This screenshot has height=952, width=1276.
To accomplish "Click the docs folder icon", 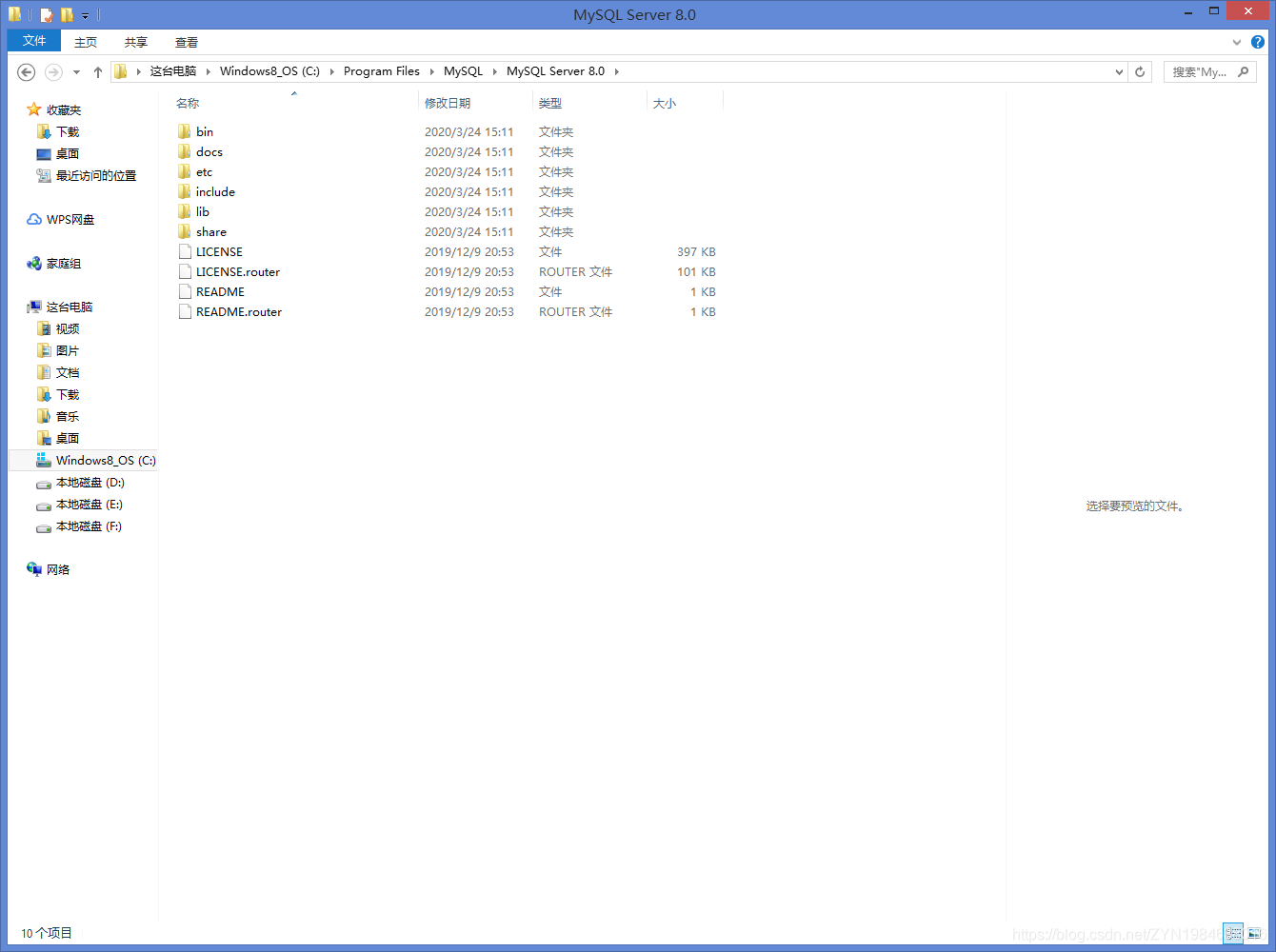I will tap(185, 151).
